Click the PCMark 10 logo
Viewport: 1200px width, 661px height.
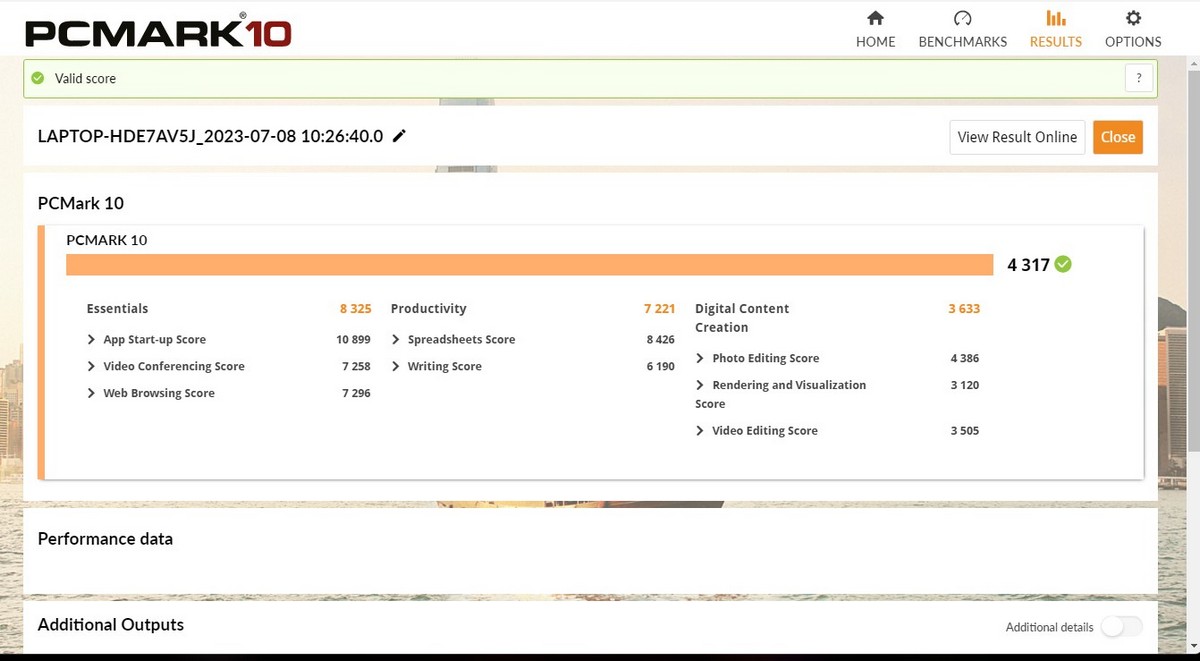click(158, 31)
